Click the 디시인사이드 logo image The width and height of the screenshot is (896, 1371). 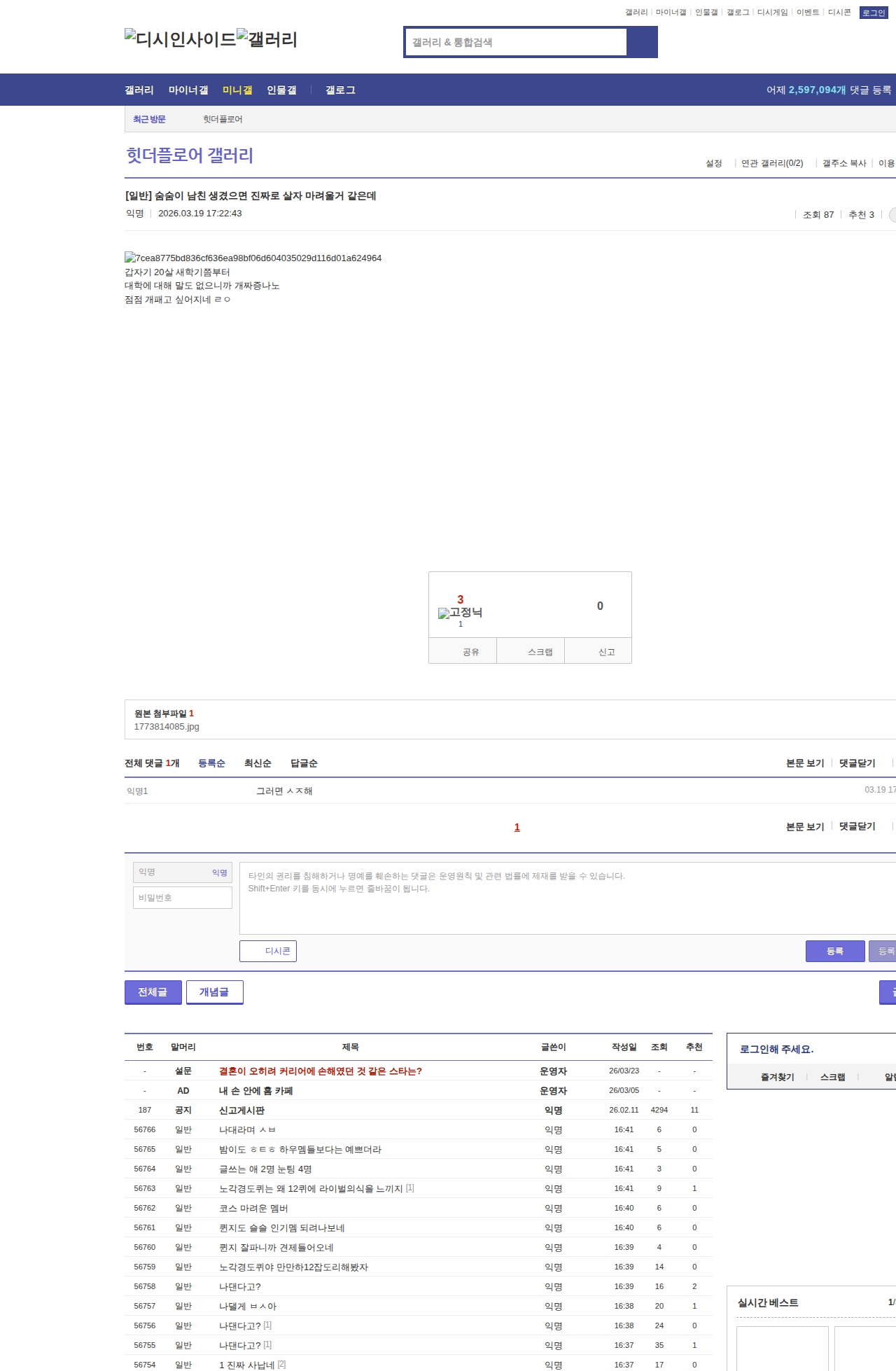pos(181,39)
